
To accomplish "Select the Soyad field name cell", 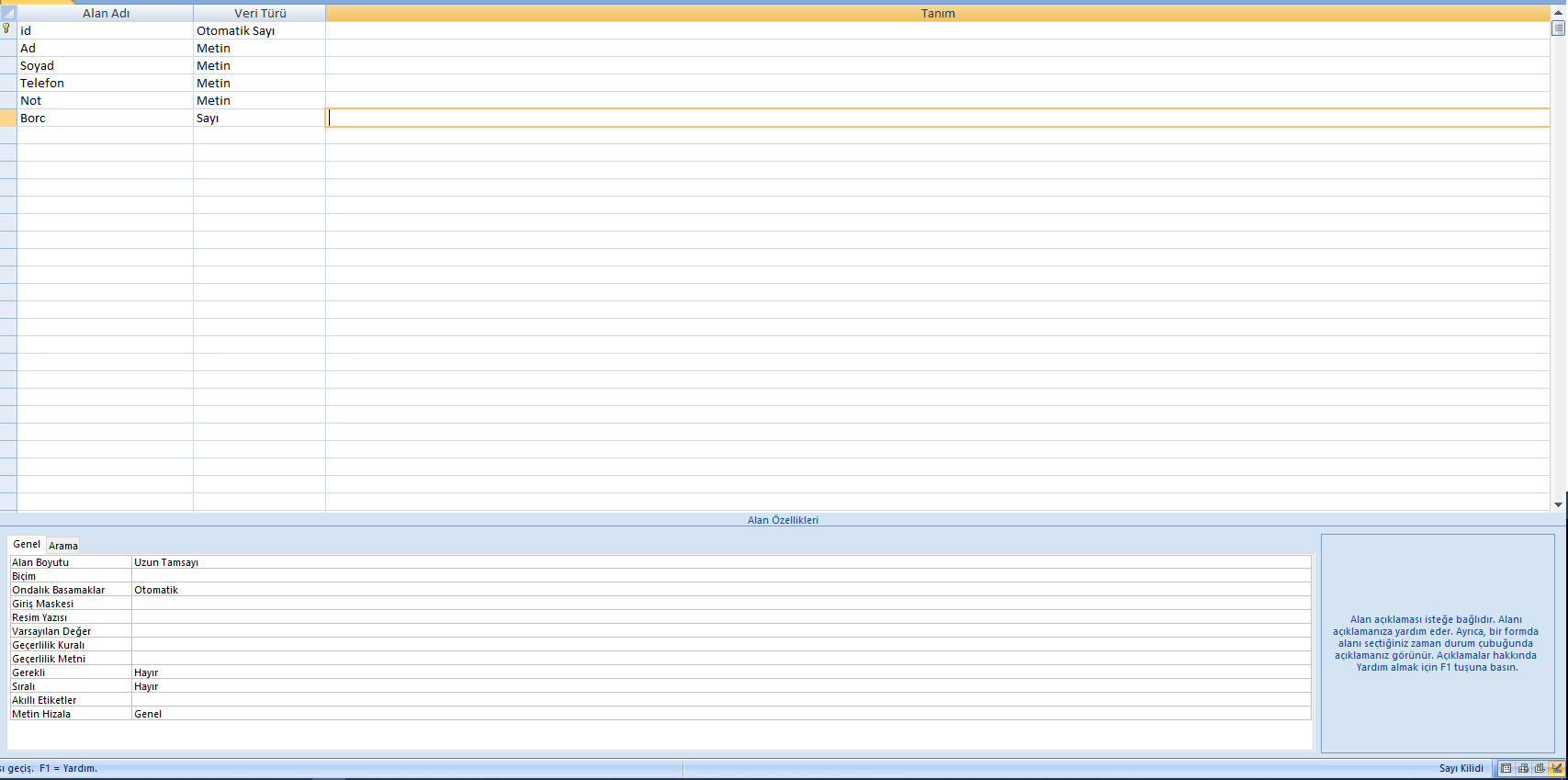I will [105, 65].
